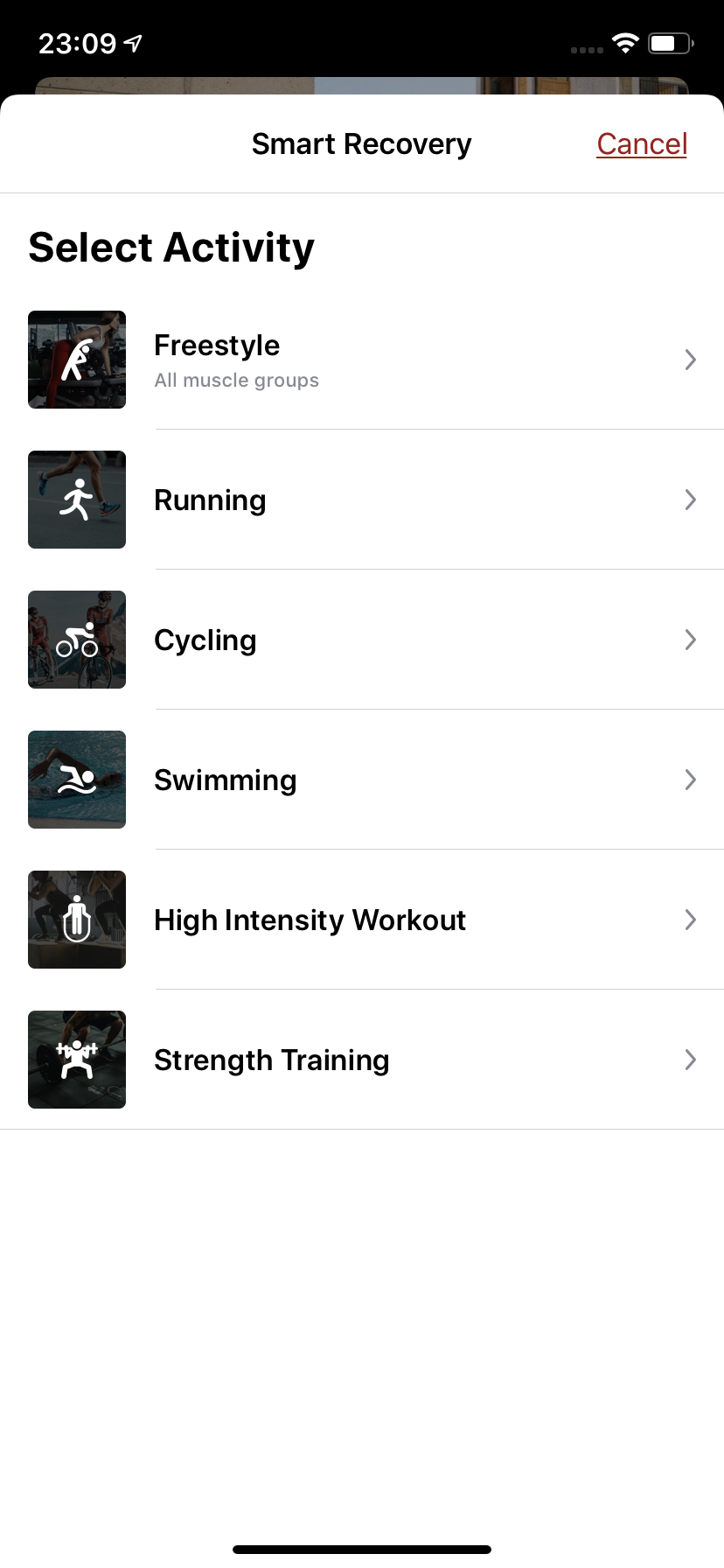724x1568 pixels.
Task: Tap the battery indicator icon
Action: [x=670, y=43]
